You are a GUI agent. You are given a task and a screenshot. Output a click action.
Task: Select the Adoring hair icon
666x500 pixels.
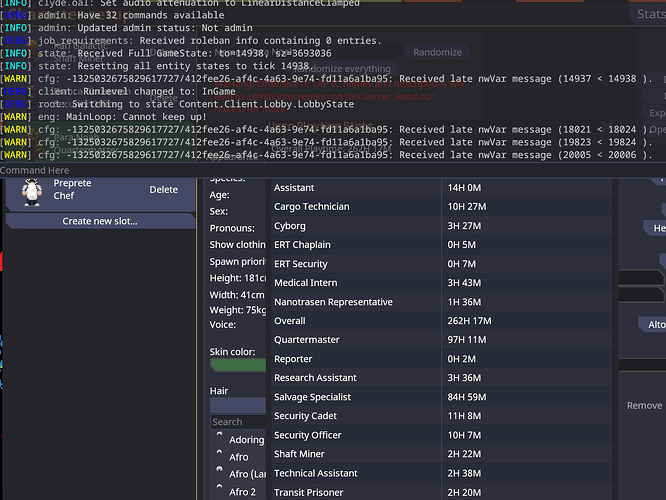[219, 435]
